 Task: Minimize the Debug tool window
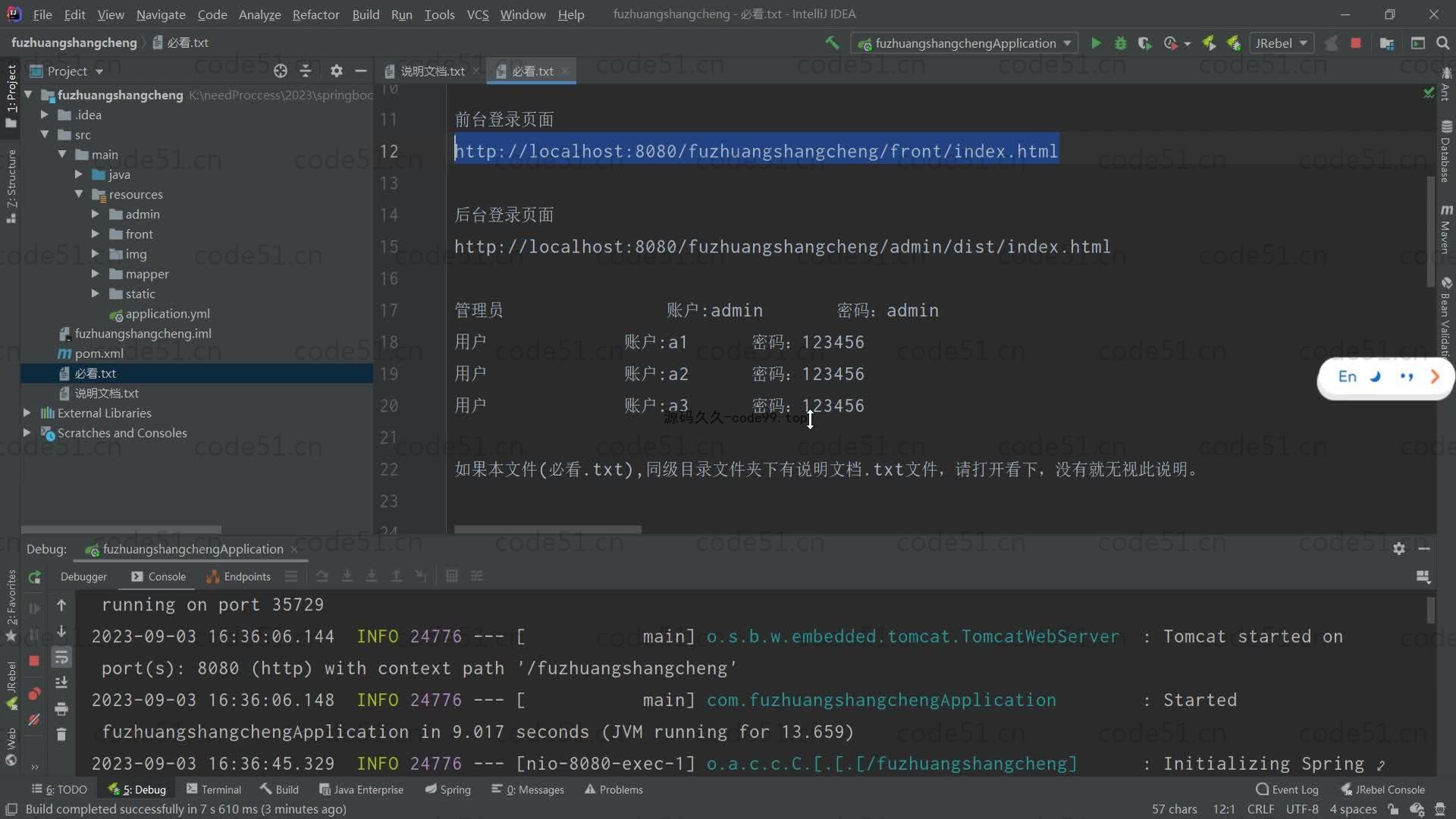tap(1424, 548)
